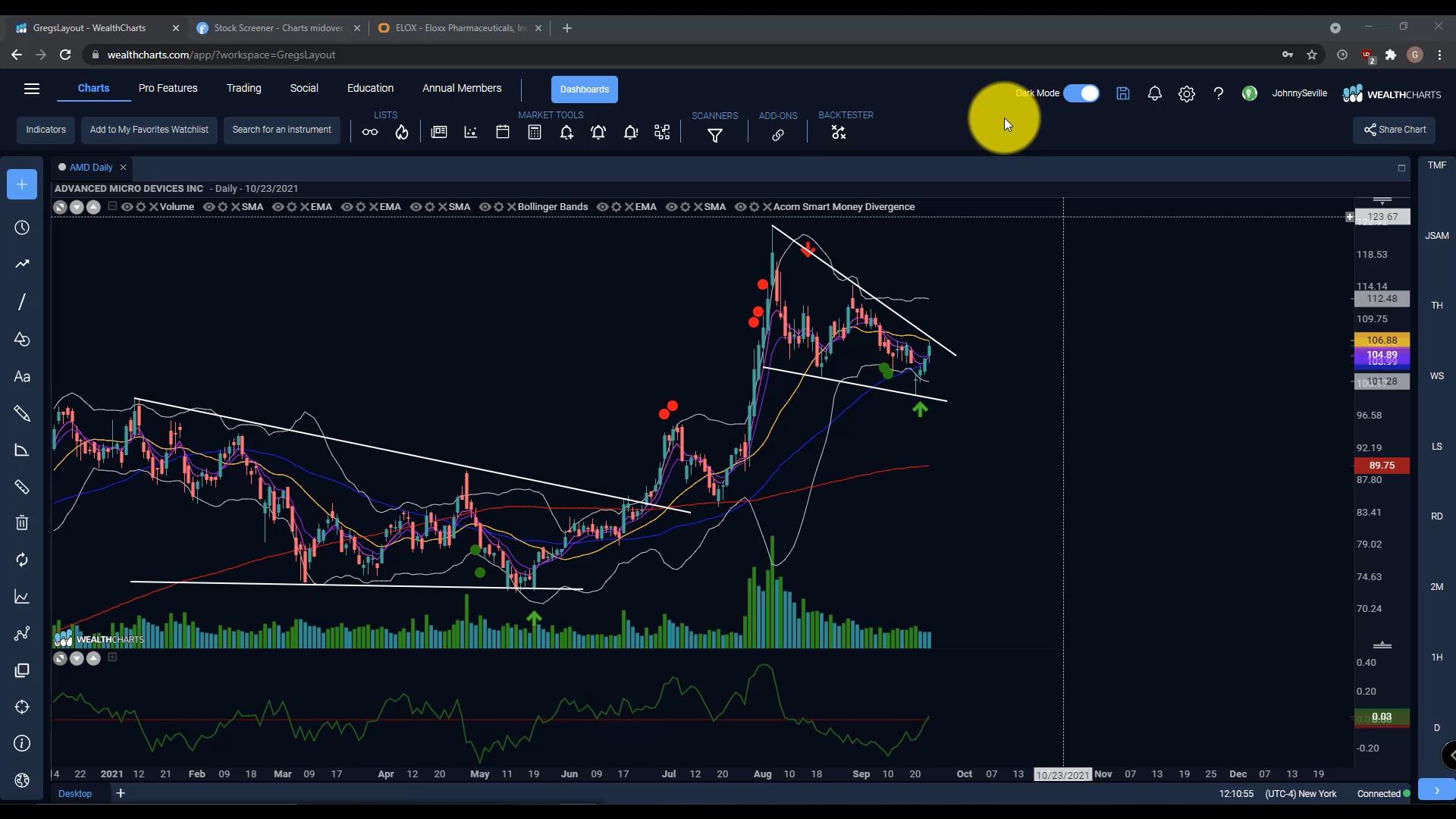The image size is (1456, 819).
Task: Select the straight line drawing tool
Action: point(22,302)
